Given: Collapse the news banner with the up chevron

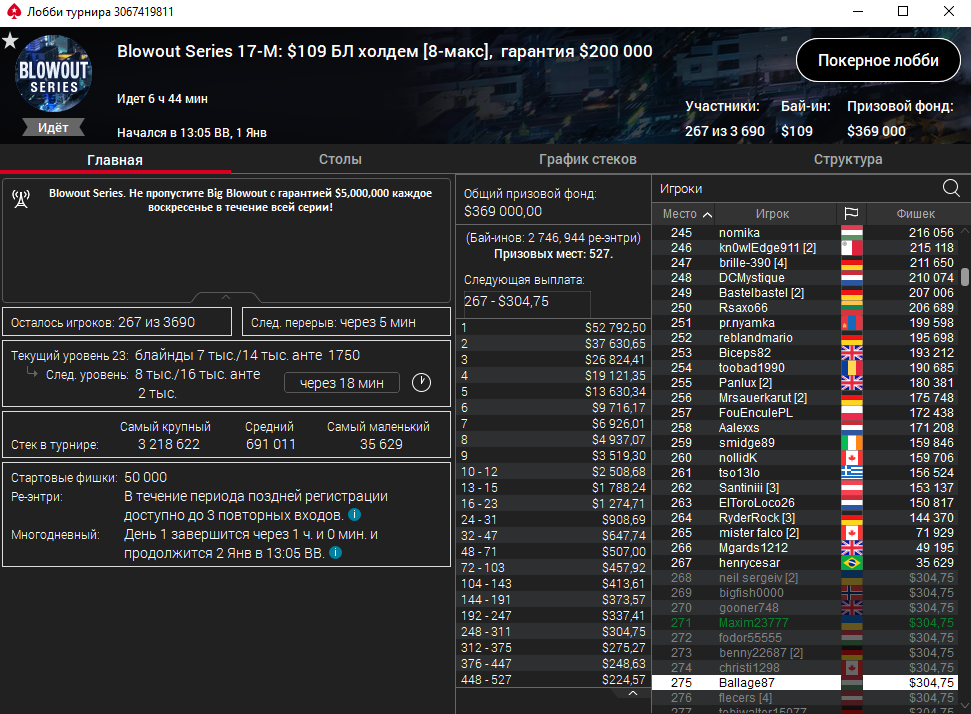Looking at the screenshot, I should tap(225, 297).
